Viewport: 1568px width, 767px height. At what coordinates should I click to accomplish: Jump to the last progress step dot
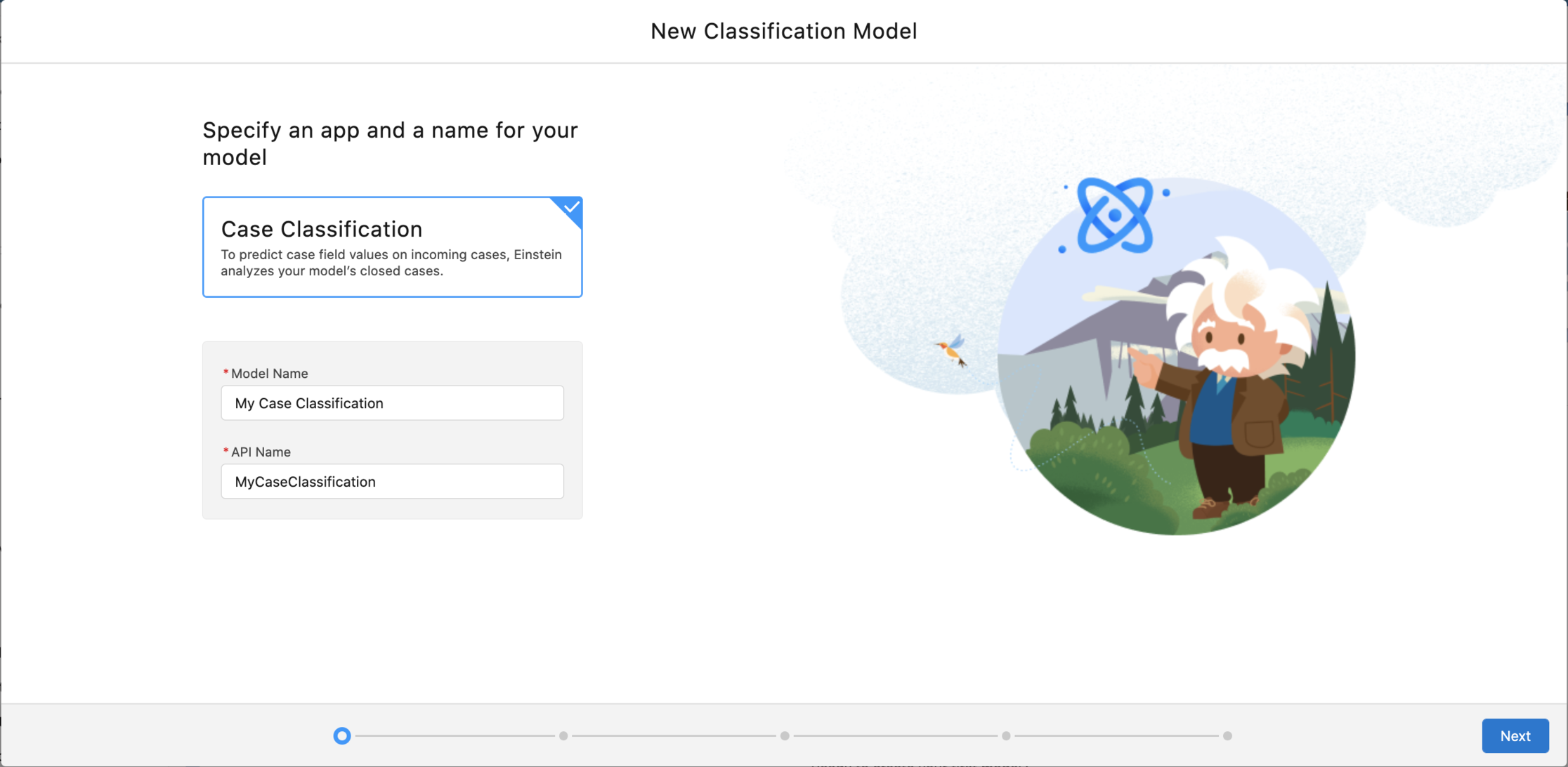1227,736
